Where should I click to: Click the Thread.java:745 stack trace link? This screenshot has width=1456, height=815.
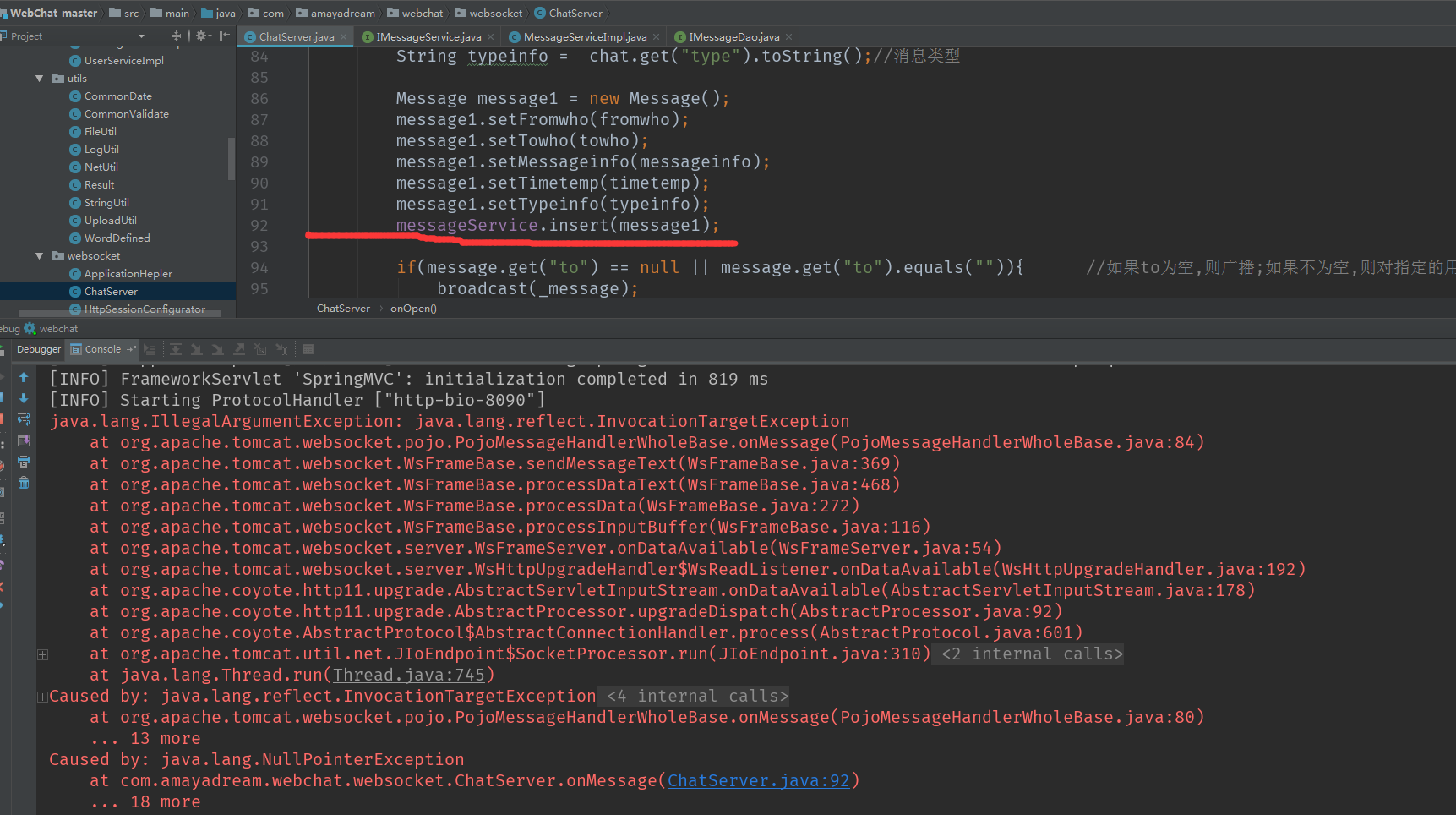(x=411, y=674)
